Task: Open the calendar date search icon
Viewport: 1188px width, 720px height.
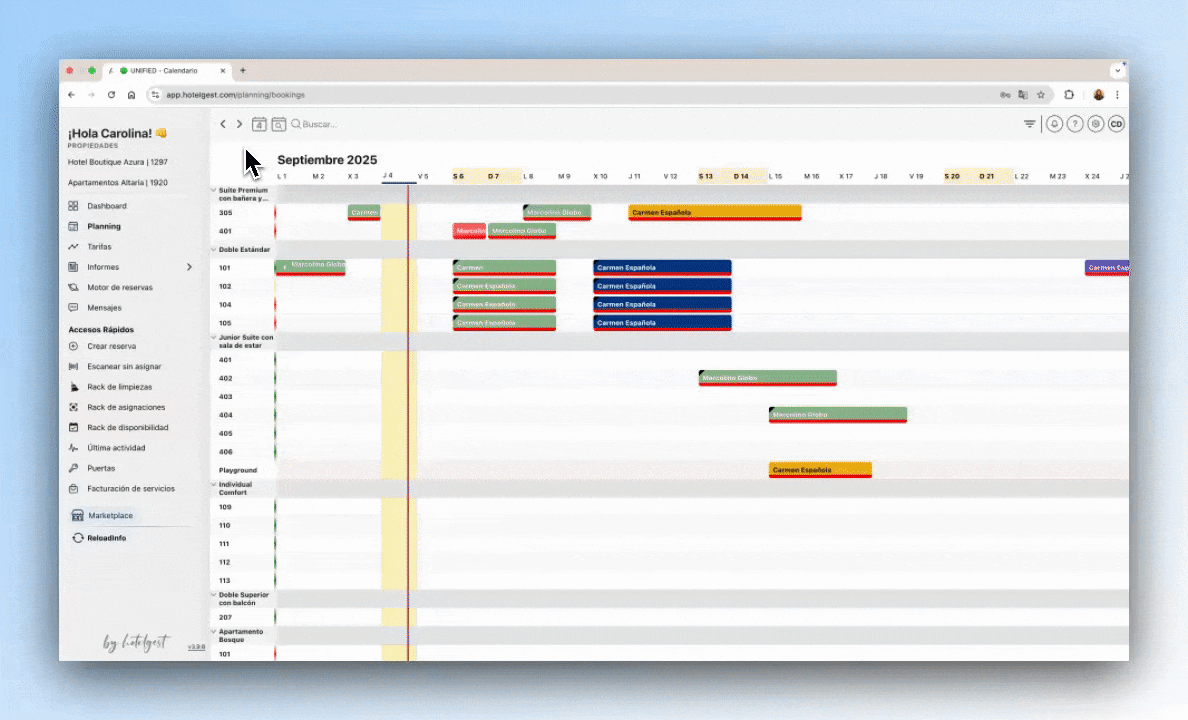Action: tap(279, 124)
